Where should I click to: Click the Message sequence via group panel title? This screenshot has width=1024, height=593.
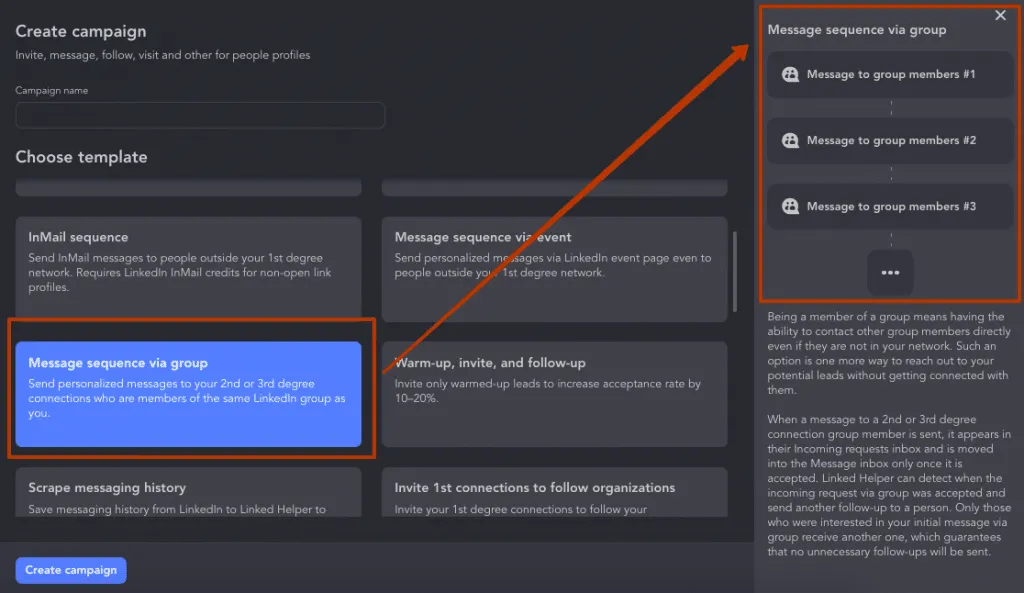pos(857,29)
